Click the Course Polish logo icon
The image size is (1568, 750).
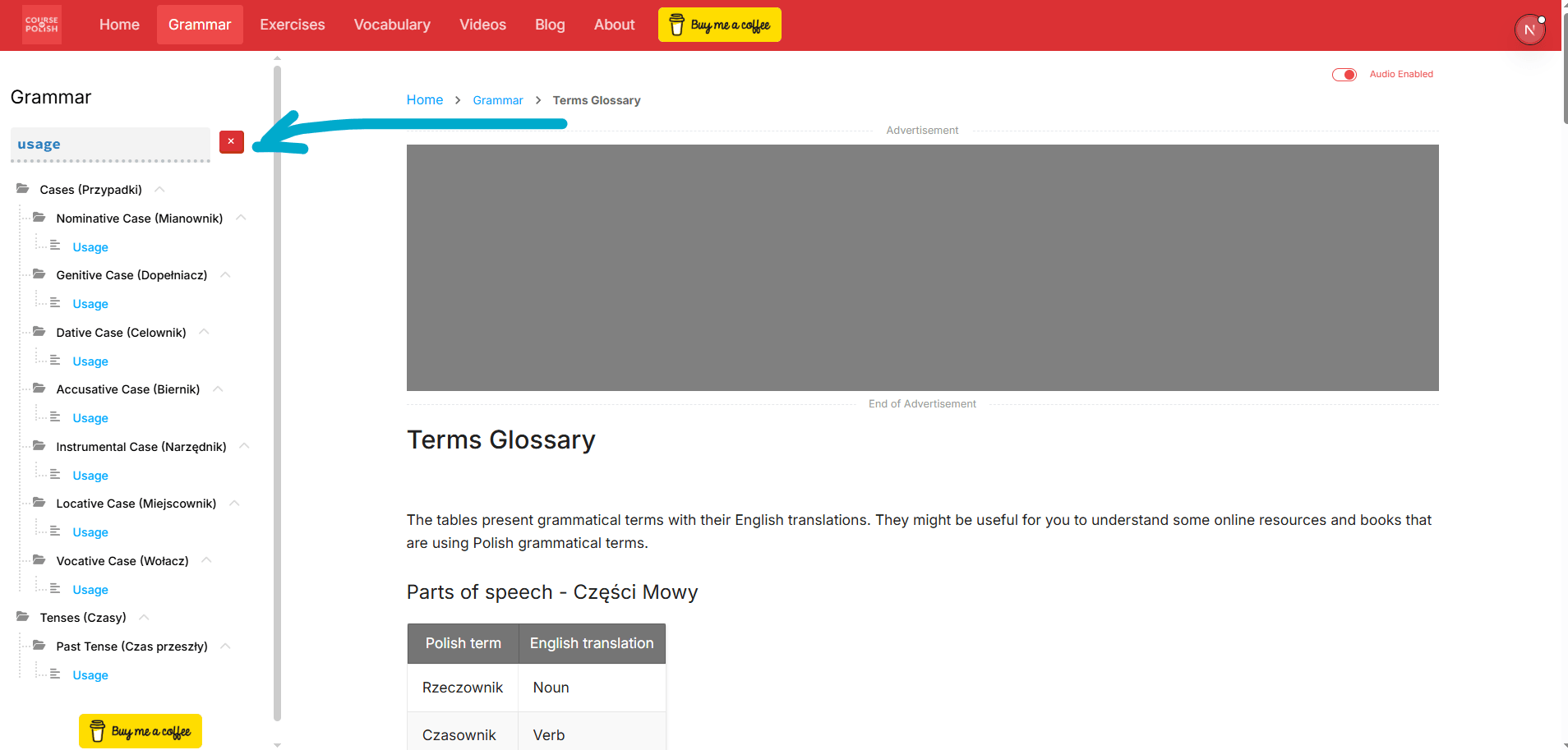click(41, 25)
